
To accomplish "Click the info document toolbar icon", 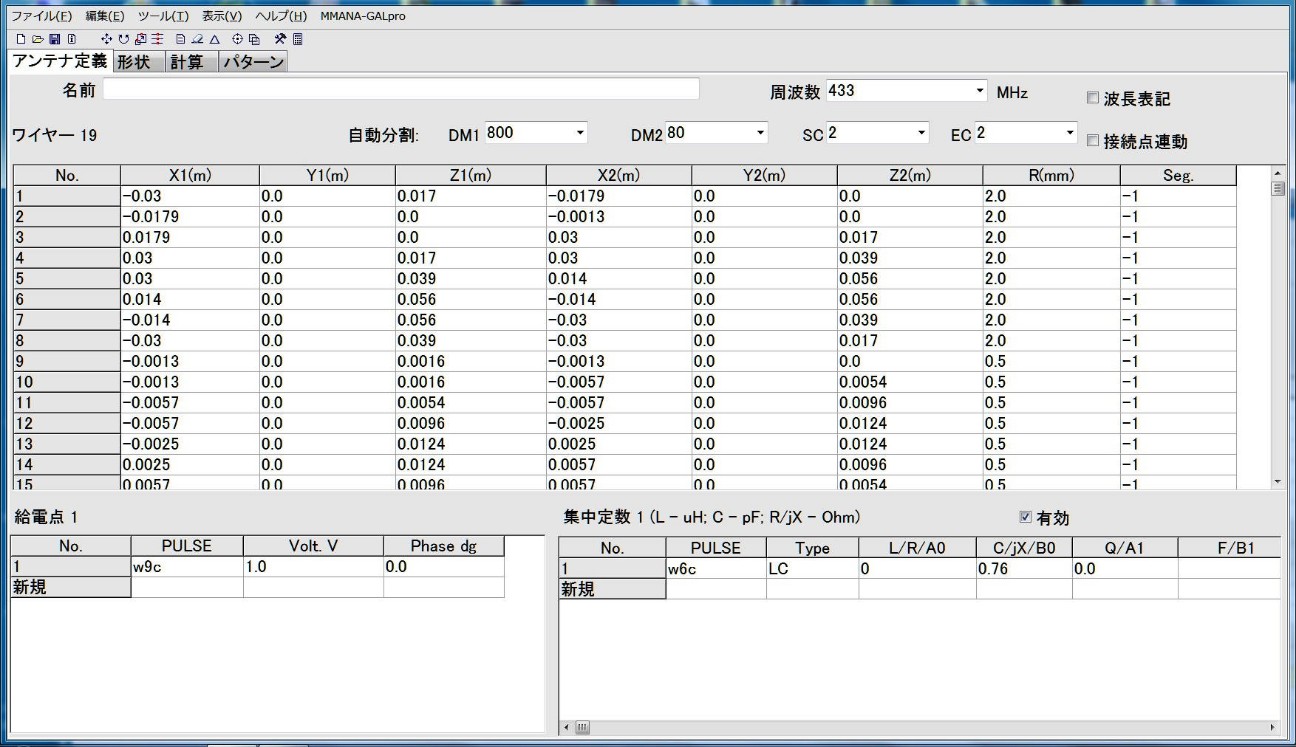I will [x=71, y=39].
